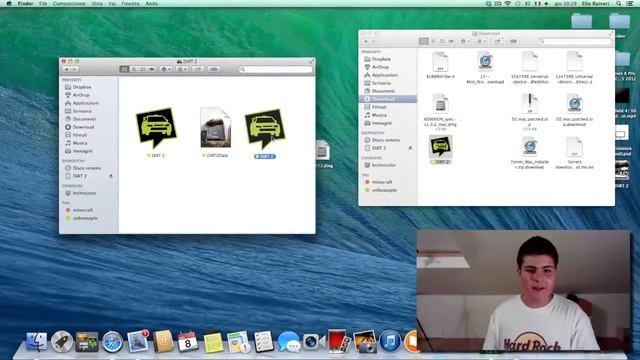Select Musica in Download window sidebar
The width and height of the screenshot is (640, 360).
tap(379, 115)
